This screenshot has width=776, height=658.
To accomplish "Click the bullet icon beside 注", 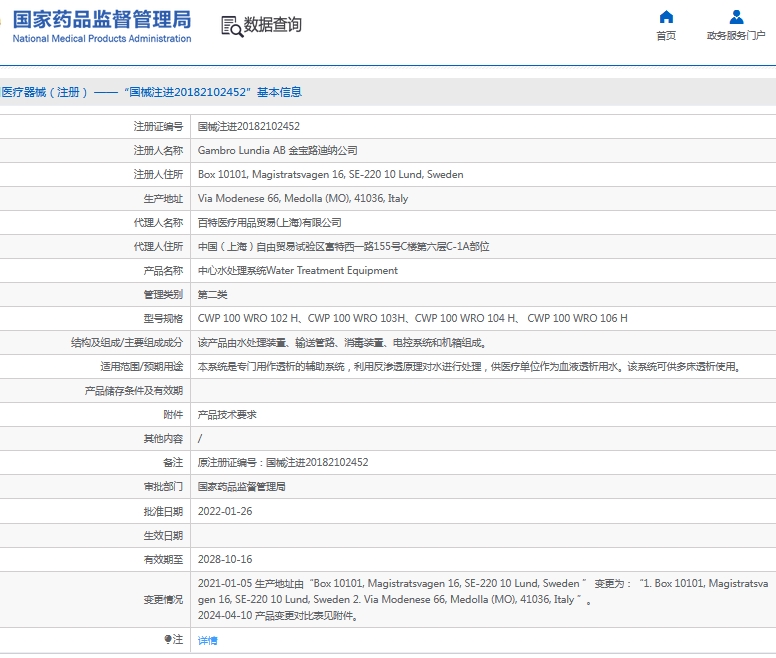I will click(x=168, y=639).
